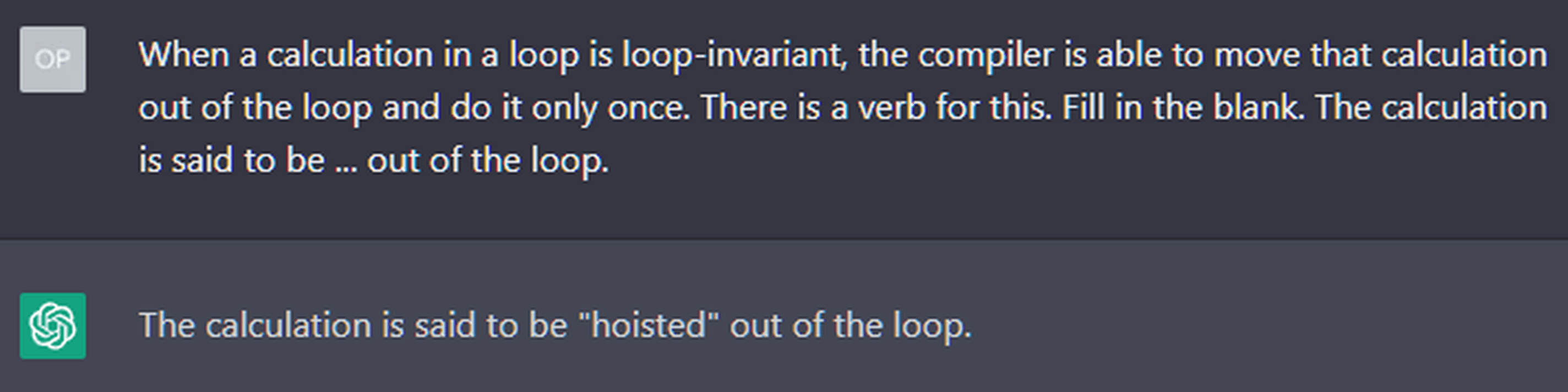Click the empty area below the user question

(784, 210)
